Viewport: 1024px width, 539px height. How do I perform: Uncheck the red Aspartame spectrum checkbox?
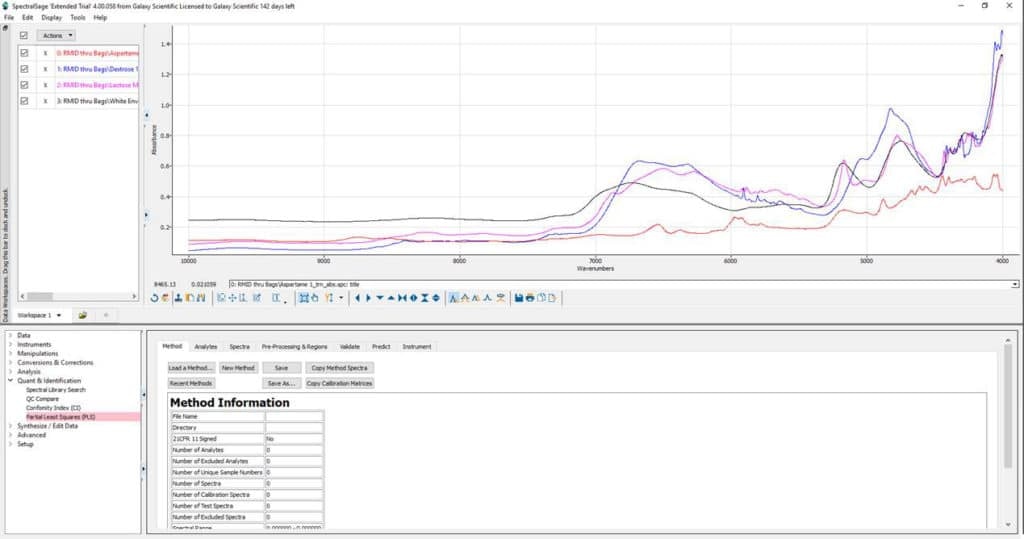coord(24,53)
